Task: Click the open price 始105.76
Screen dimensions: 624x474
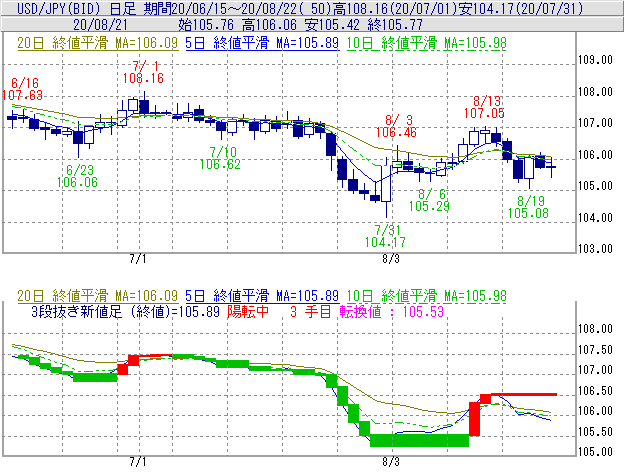Action: click(x=206, y=25)
